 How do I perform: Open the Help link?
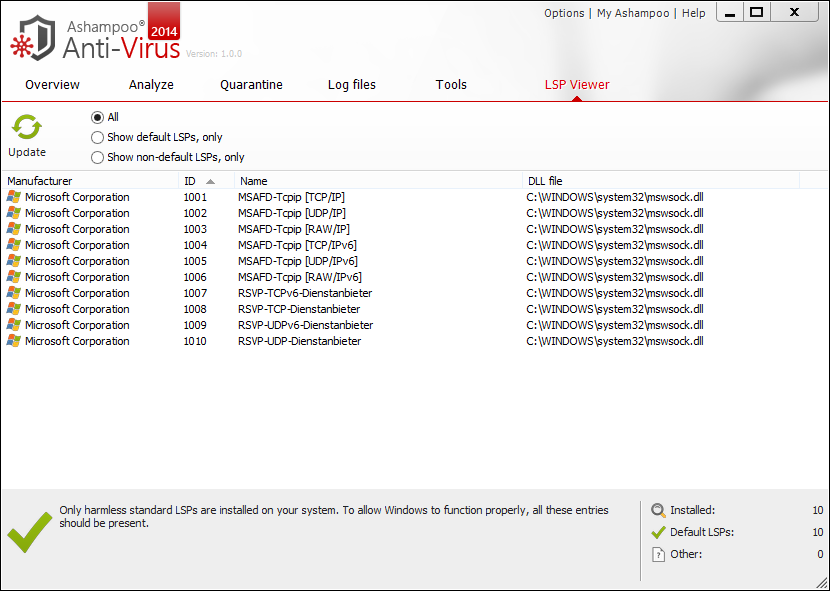click(693, 13)
